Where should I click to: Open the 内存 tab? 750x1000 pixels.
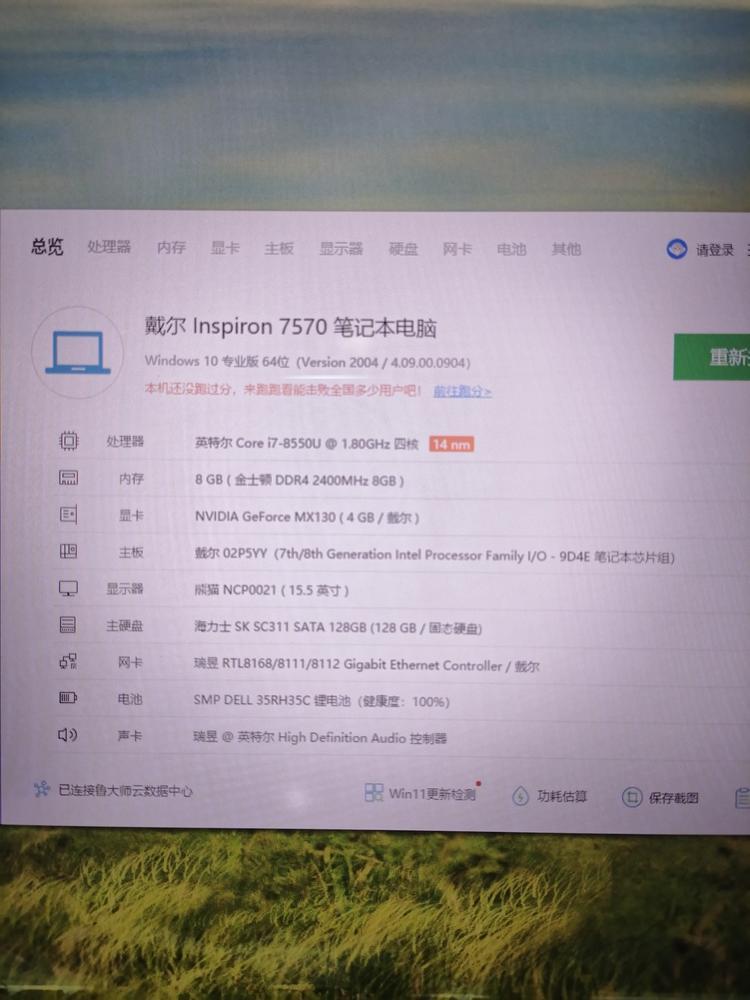click(x=171, y=248)
